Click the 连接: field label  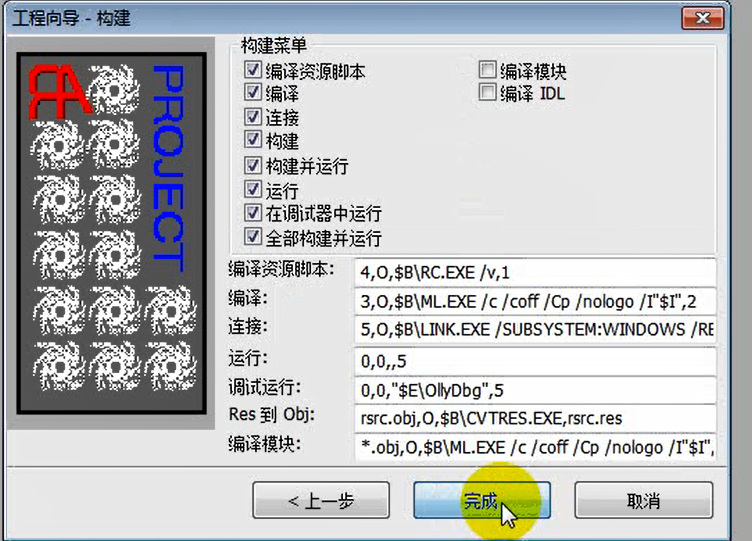248,328
